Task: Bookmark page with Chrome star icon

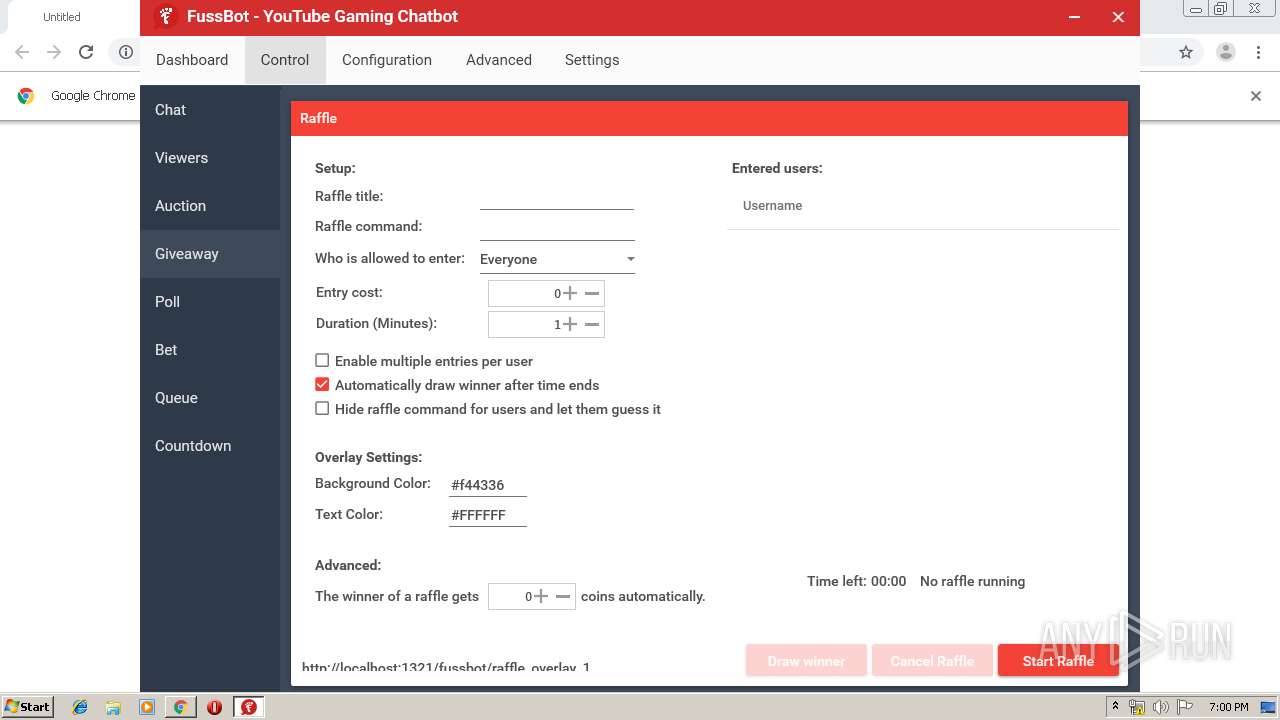Action: (1186, 52)
